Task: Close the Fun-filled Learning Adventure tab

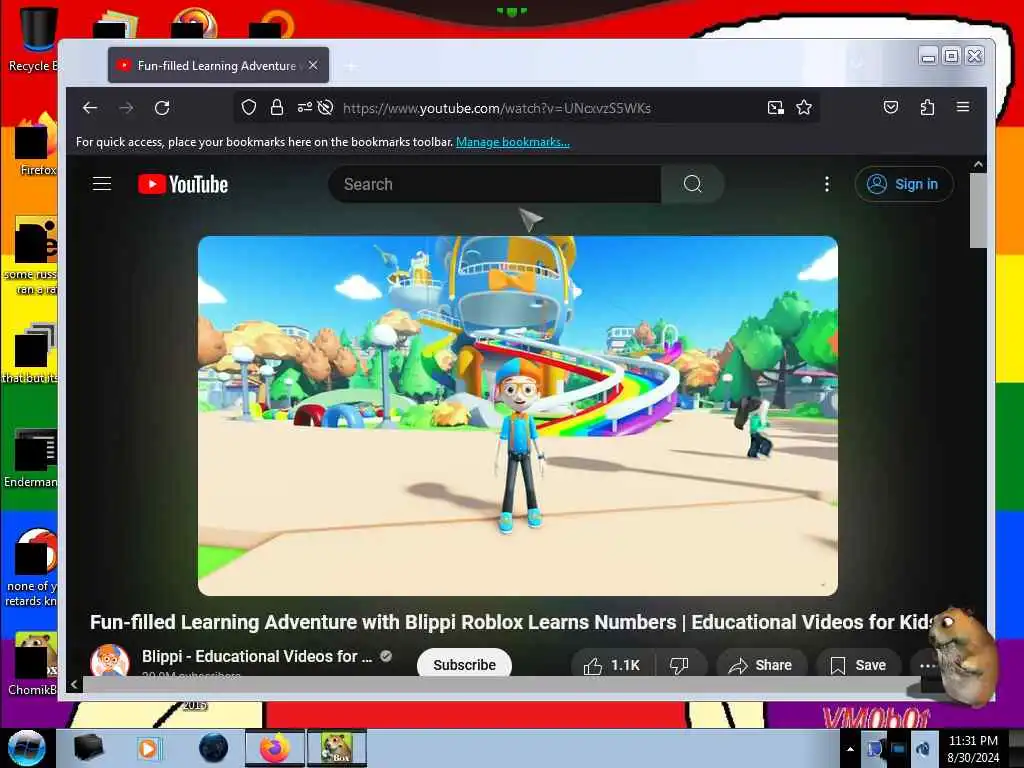Action: (313, 65)
